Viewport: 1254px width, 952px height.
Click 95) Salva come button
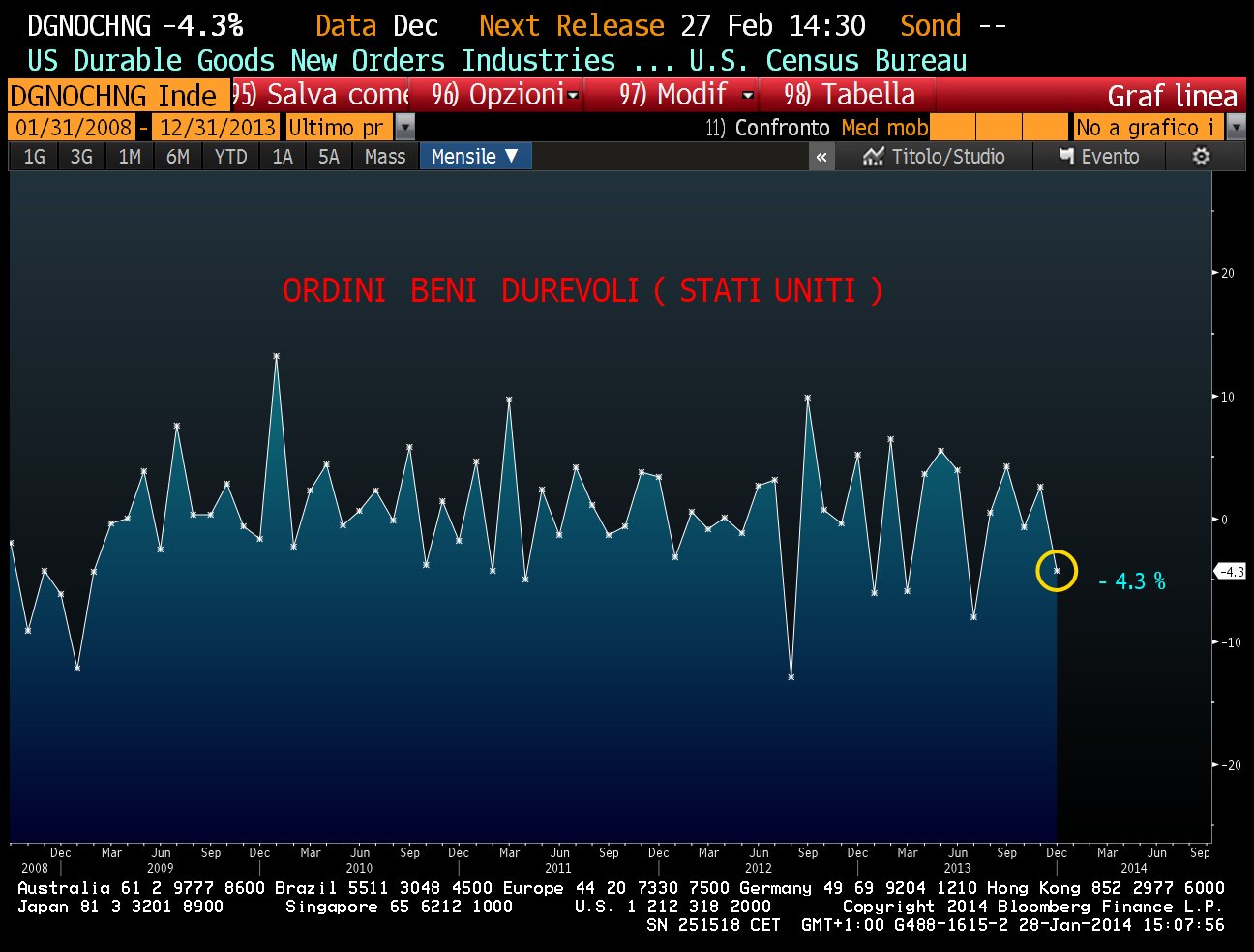point(321,95)
